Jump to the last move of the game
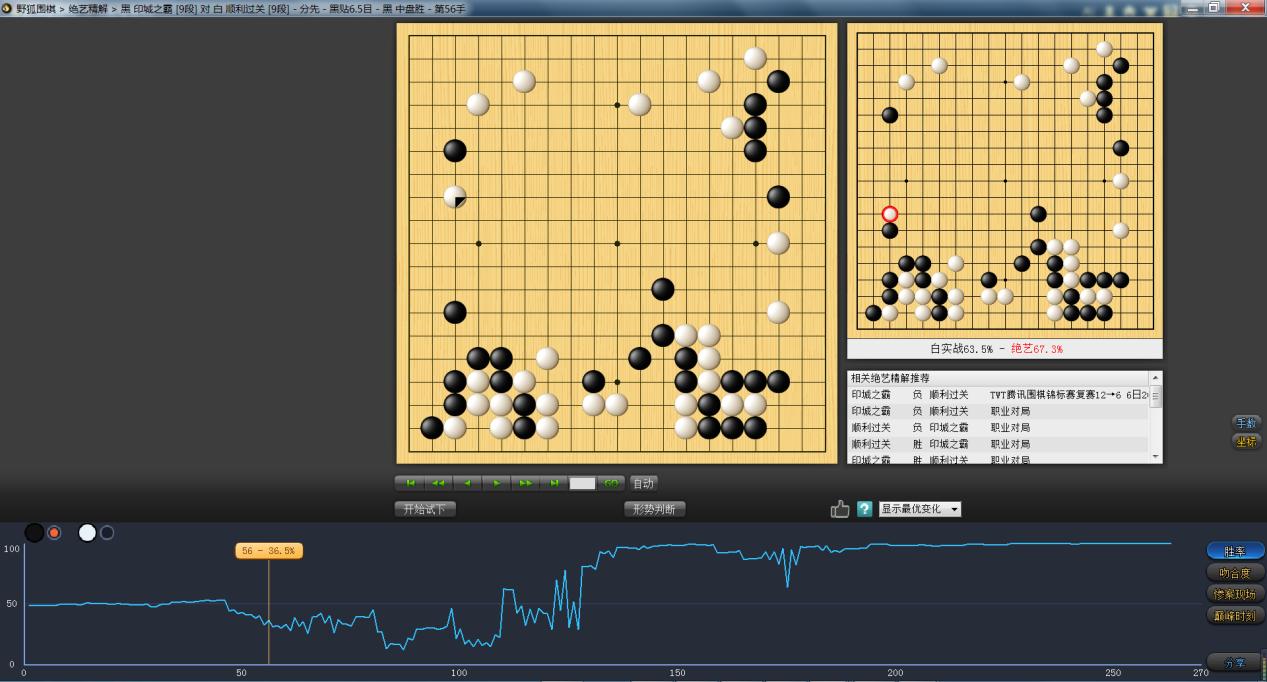The image size is (1267, 682). pyautogui.click(x=554, y=483)
